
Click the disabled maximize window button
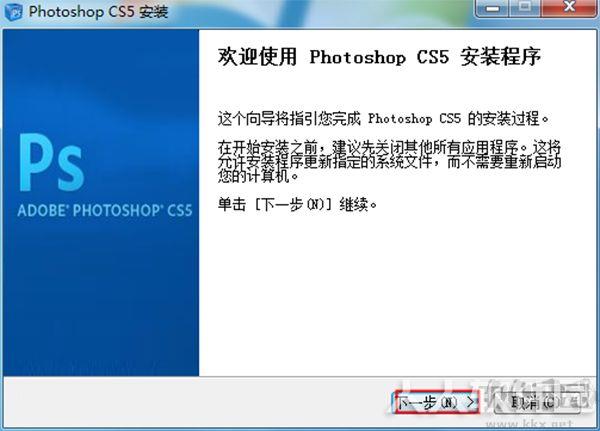[x=525, y=8]
